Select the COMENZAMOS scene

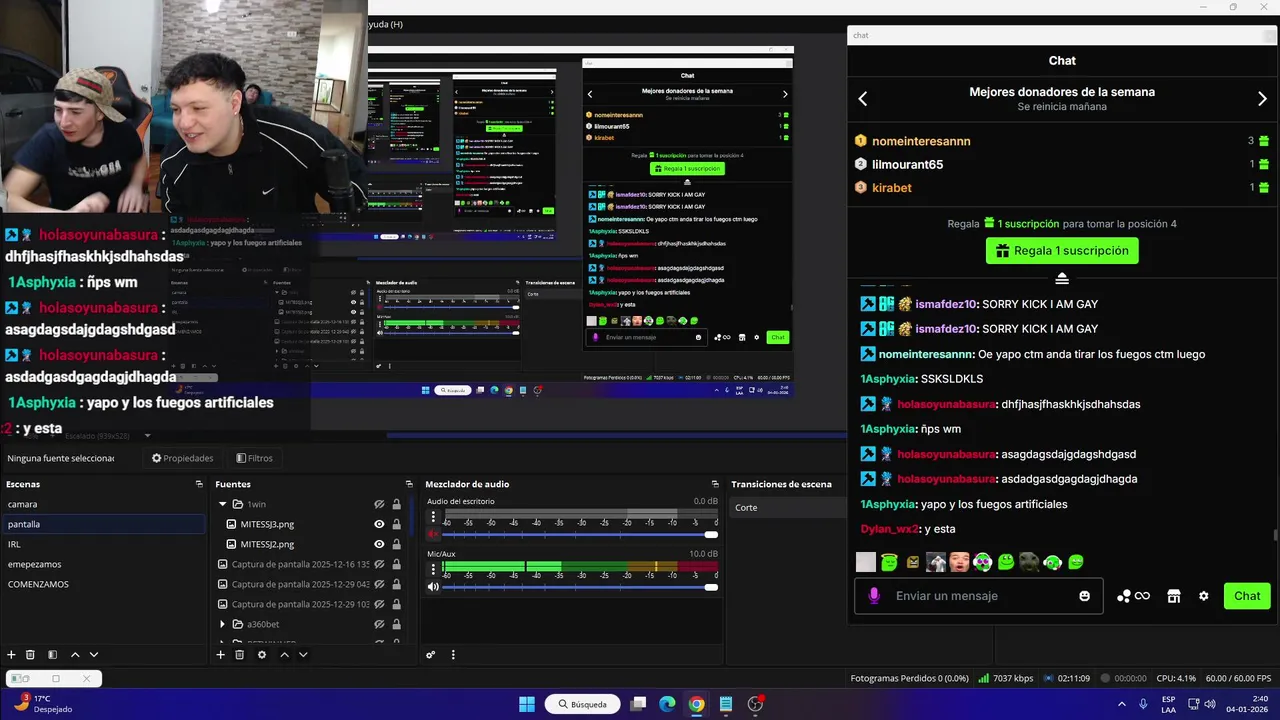103,584
